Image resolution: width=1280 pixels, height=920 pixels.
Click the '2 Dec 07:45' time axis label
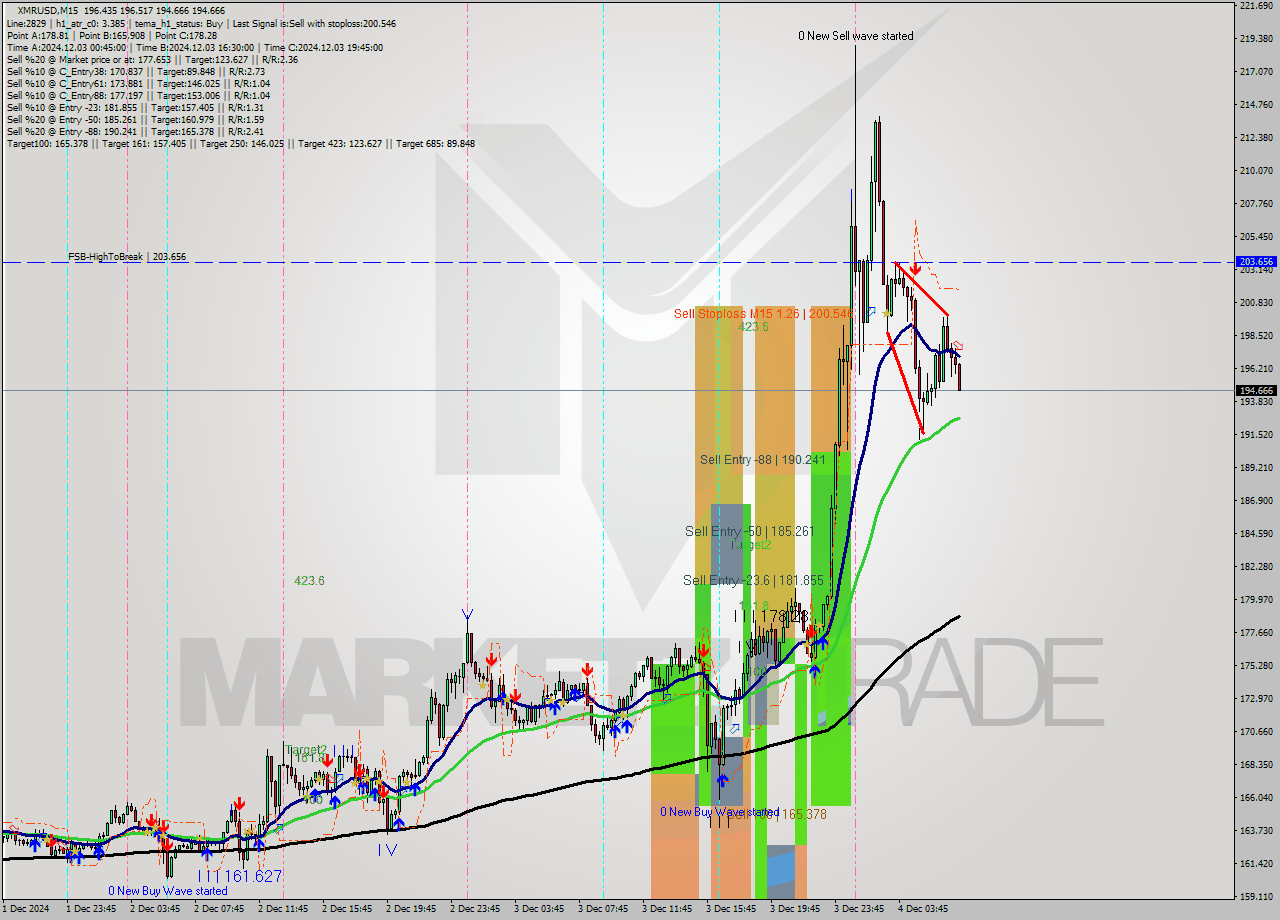pos(219,910)
